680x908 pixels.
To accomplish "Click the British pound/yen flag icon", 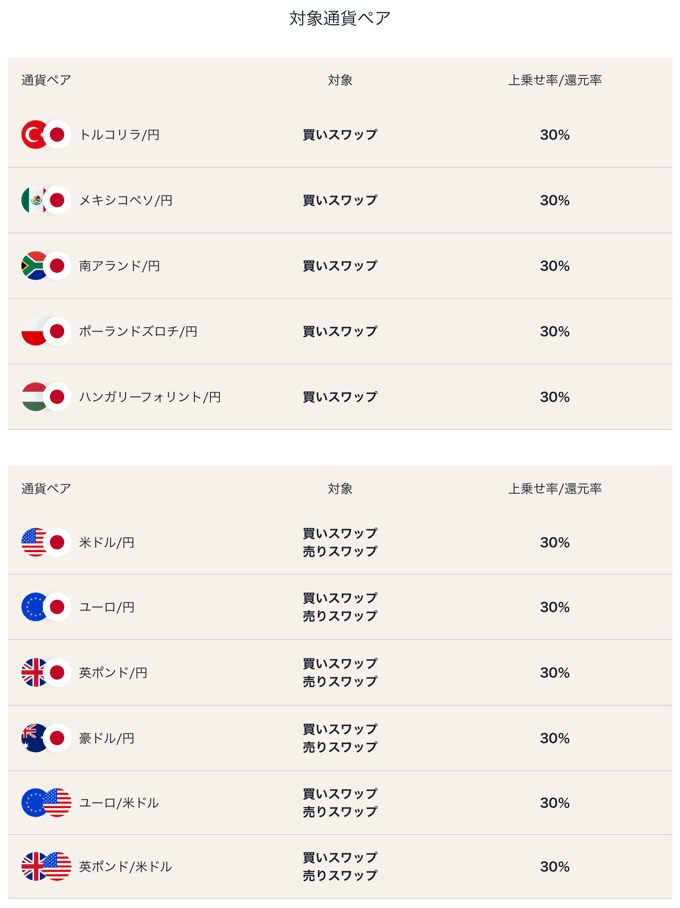I will [x=46, y=673].
